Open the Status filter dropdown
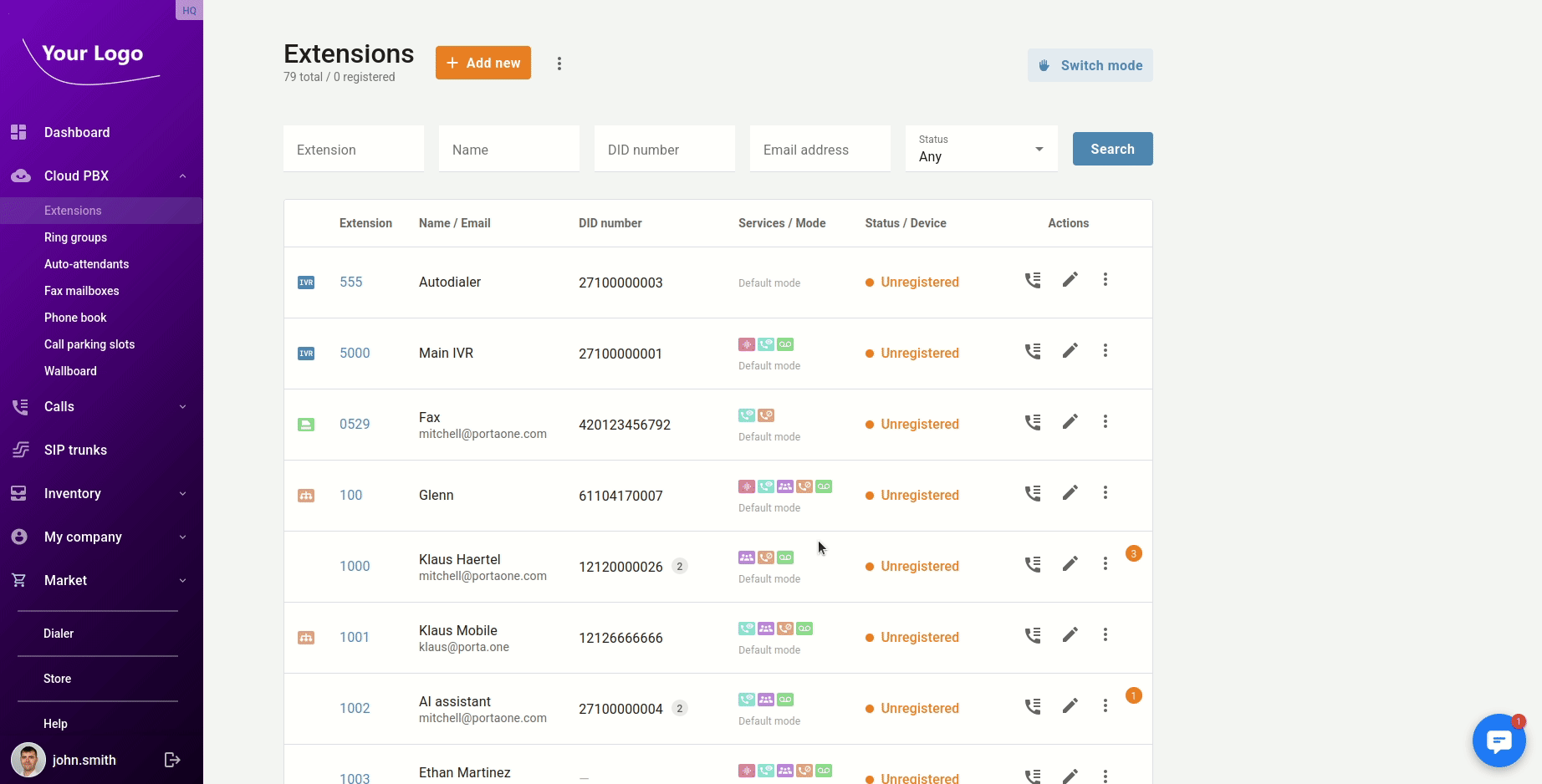 click(981, 149)
